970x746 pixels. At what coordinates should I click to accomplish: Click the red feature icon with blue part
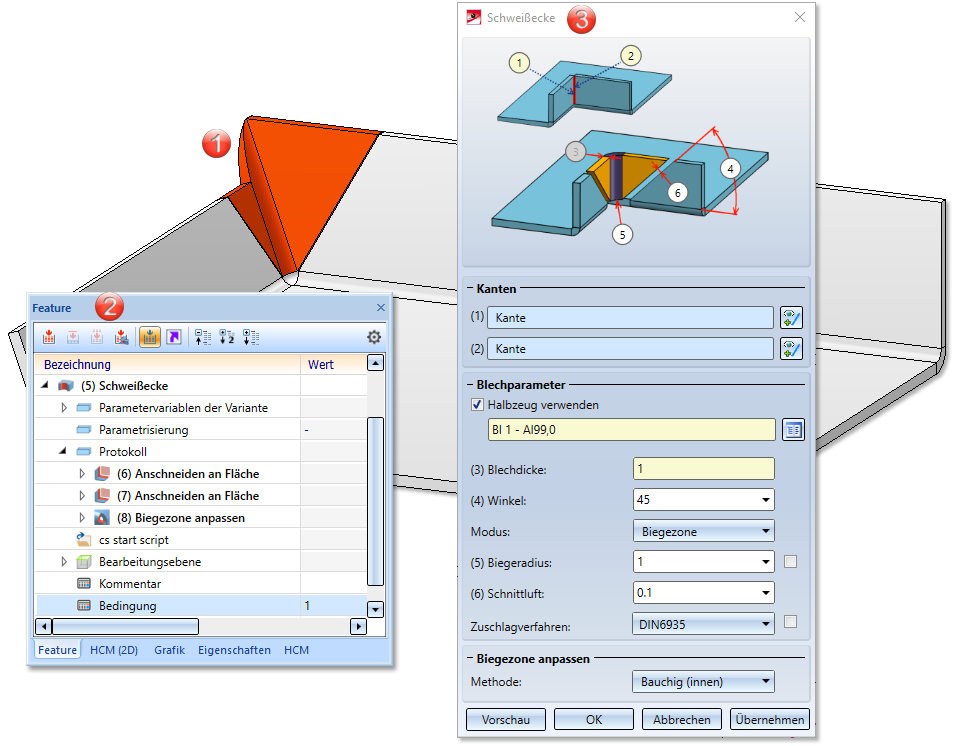coord(122,337)
